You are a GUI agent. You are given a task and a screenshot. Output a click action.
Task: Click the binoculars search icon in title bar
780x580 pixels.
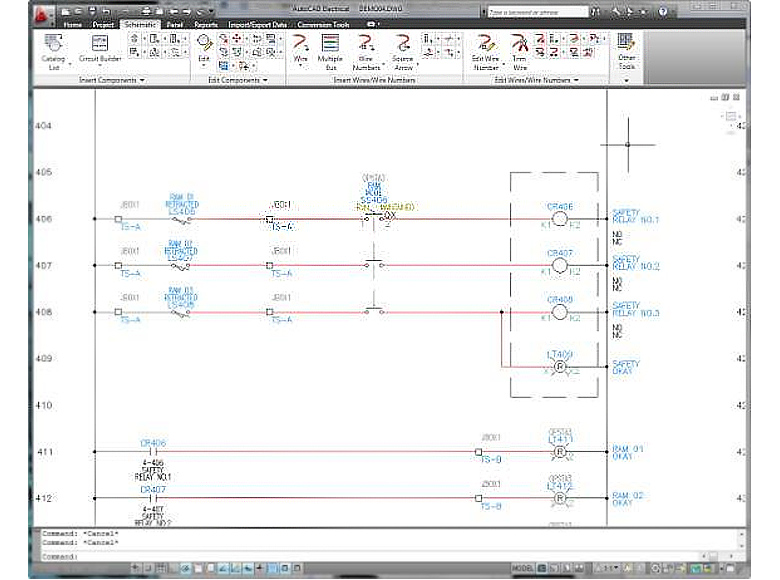595,11
